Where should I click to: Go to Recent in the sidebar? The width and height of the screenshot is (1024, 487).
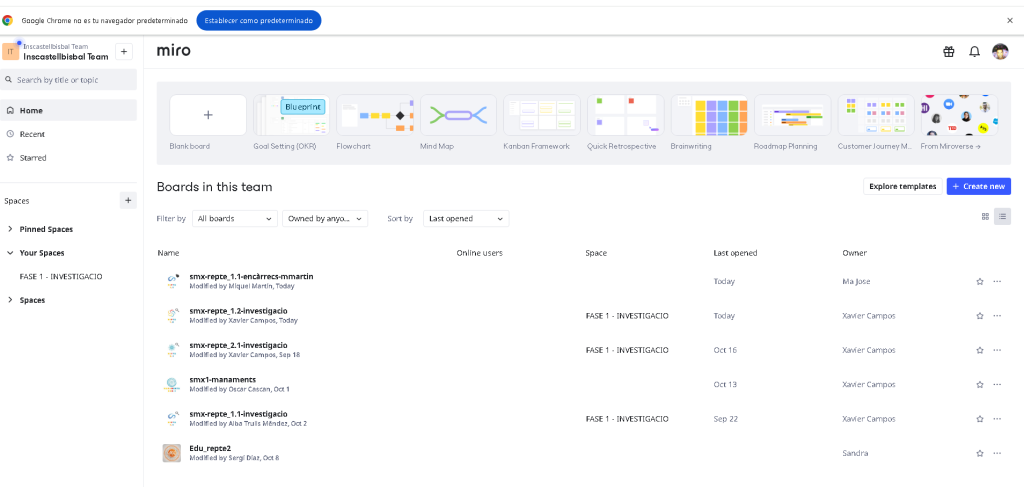[32, 134]
